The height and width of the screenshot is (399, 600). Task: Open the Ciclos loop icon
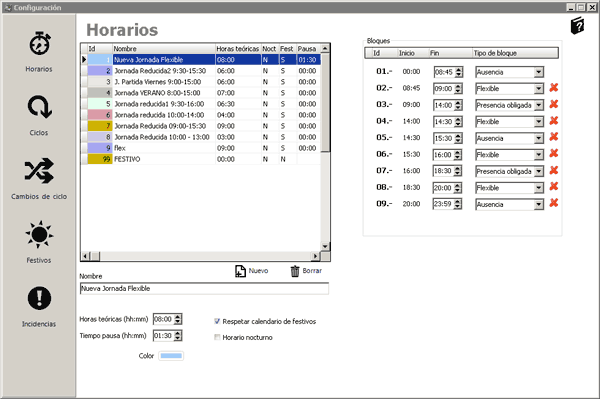point(39,107)
